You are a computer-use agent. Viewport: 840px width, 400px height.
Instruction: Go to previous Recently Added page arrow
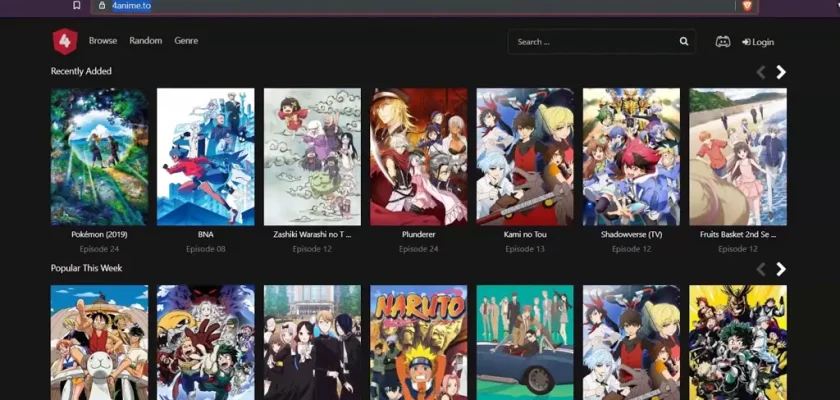point(761,72)
